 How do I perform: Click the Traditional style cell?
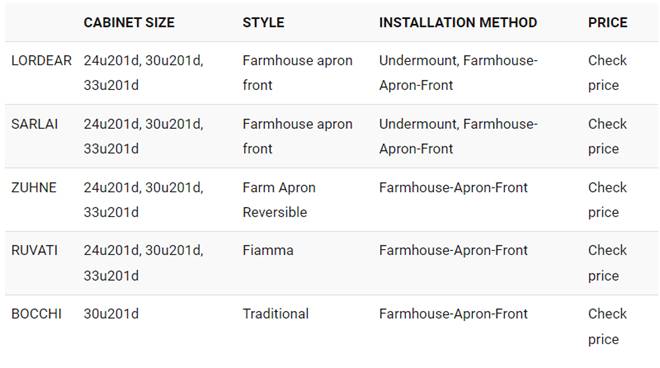coord(275,314)
